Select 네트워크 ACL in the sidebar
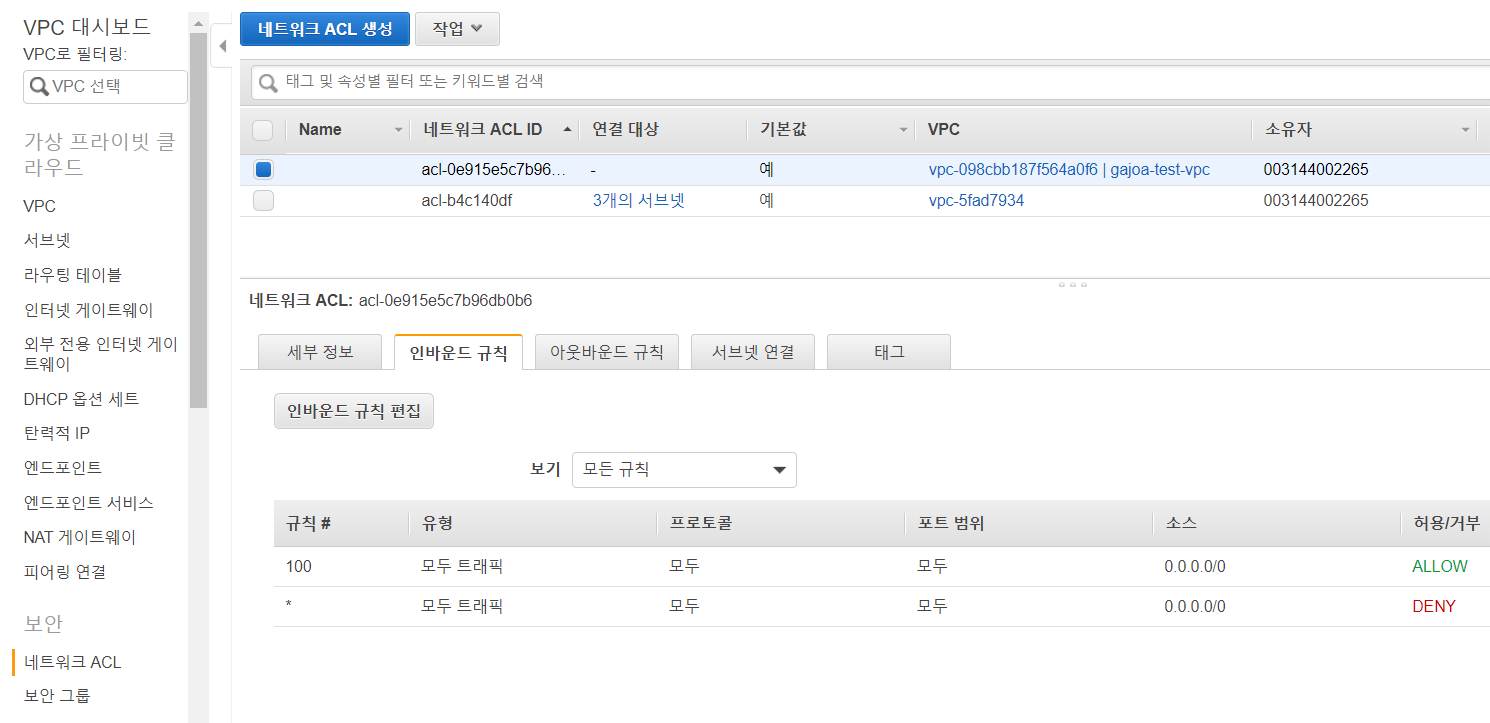Viewport: 1490px width, 723px height. pos(73,662)
